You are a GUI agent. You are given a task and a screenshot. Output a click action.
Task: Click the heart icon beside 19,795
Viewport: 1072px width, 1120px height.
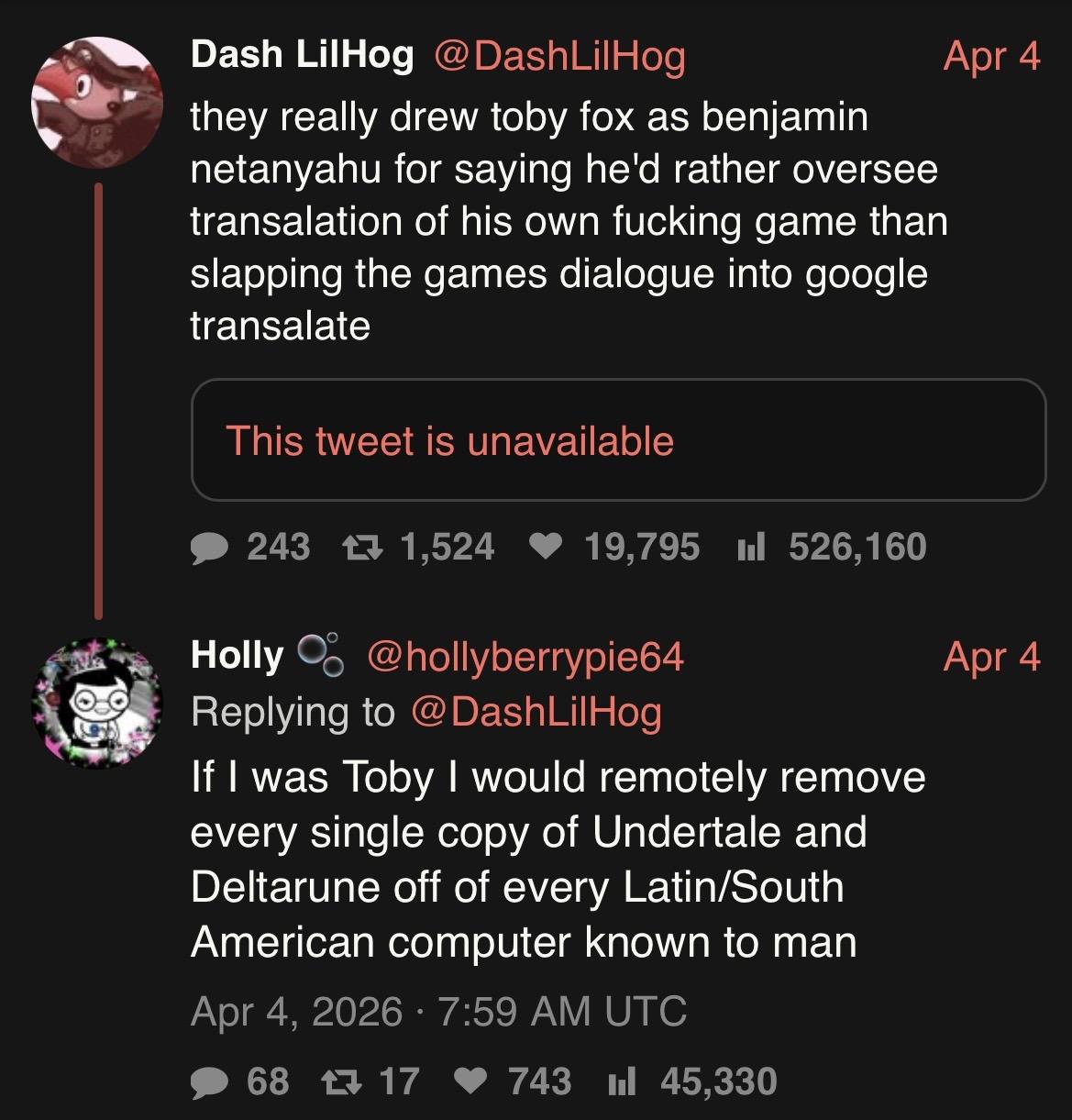547,548
